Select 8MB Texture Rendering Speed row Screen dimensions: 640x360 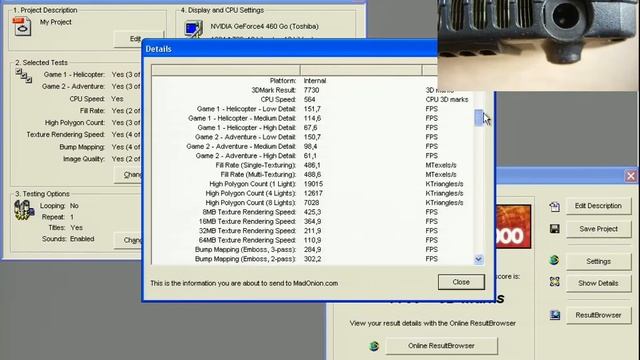coord(312,212)
